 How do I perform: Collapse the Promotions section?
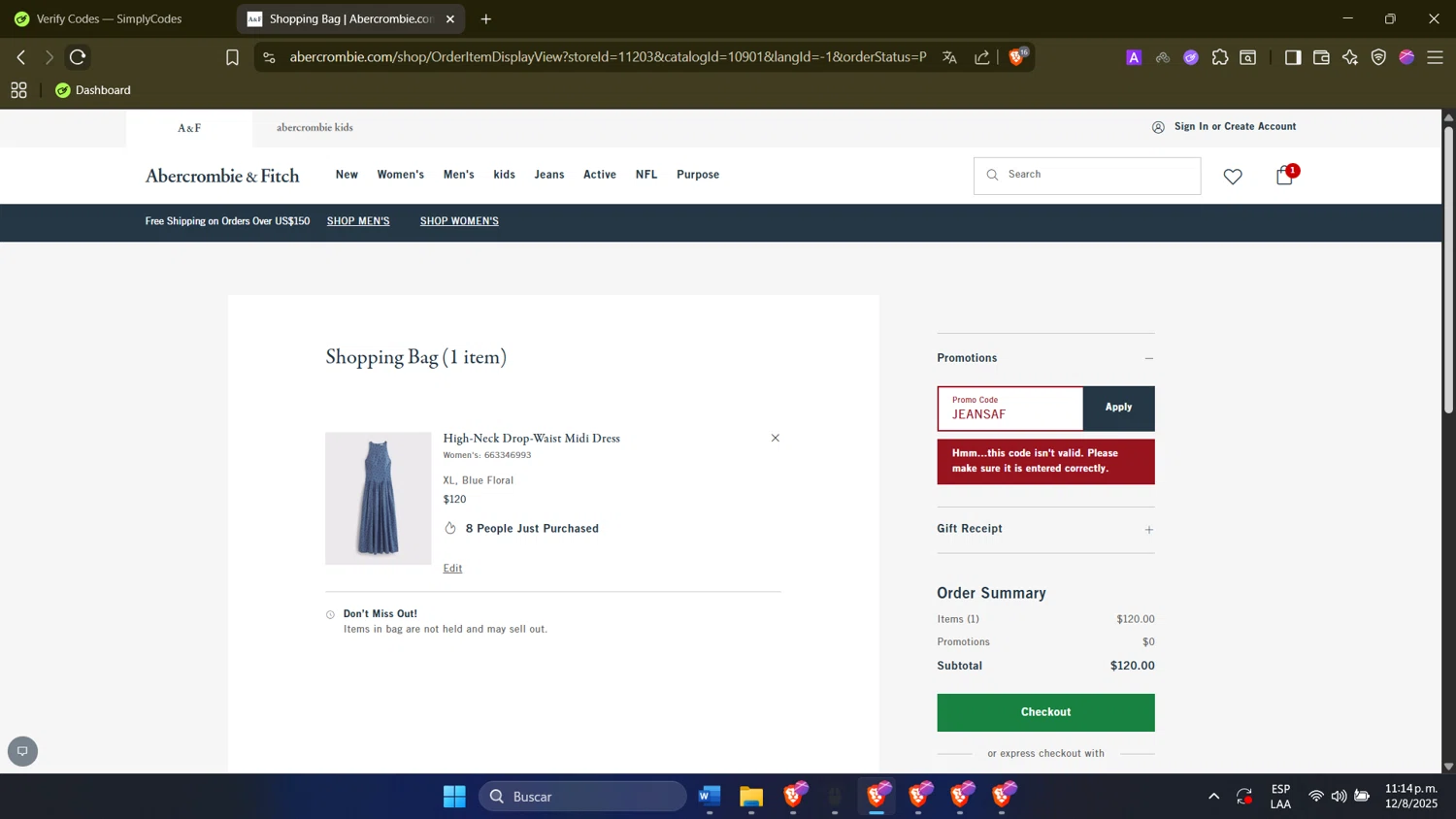[x=1149, y=358]
